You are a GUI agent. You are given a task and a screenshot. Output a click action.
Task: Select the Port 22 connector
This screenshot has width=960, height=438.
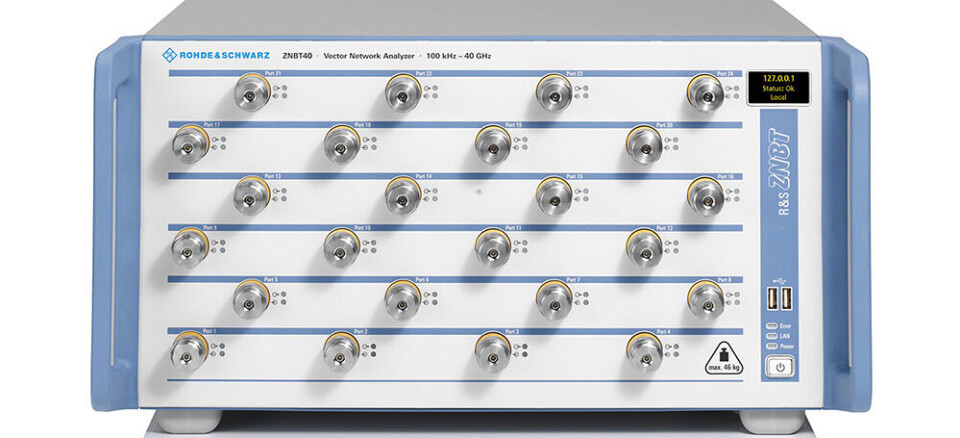point(402,93)
